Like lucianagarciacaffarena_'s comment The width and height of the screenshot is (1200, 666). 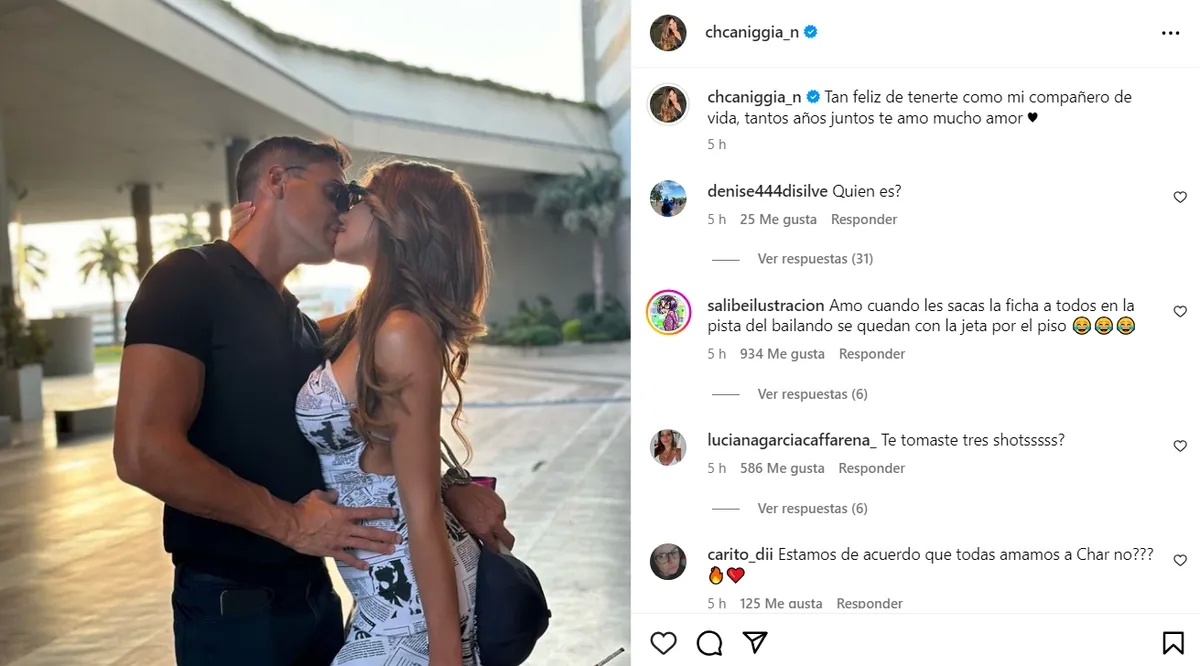[x=1180, y=446]
